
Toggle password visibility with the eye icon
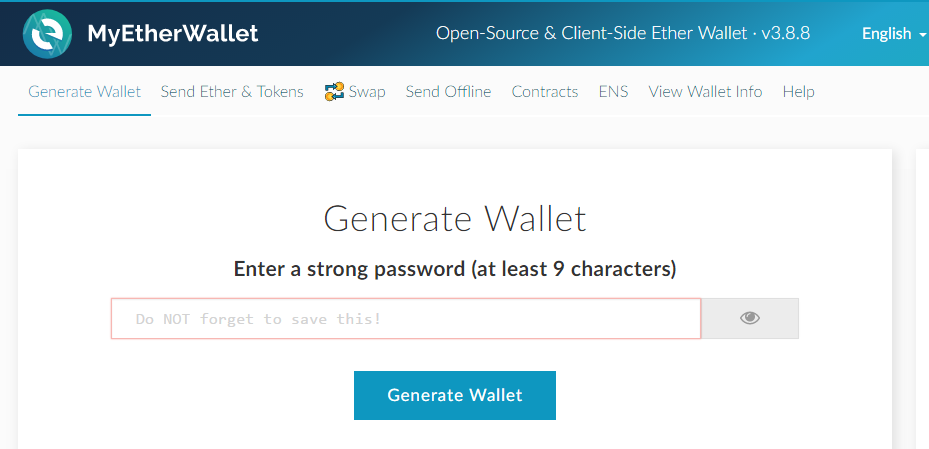[750, 318]
